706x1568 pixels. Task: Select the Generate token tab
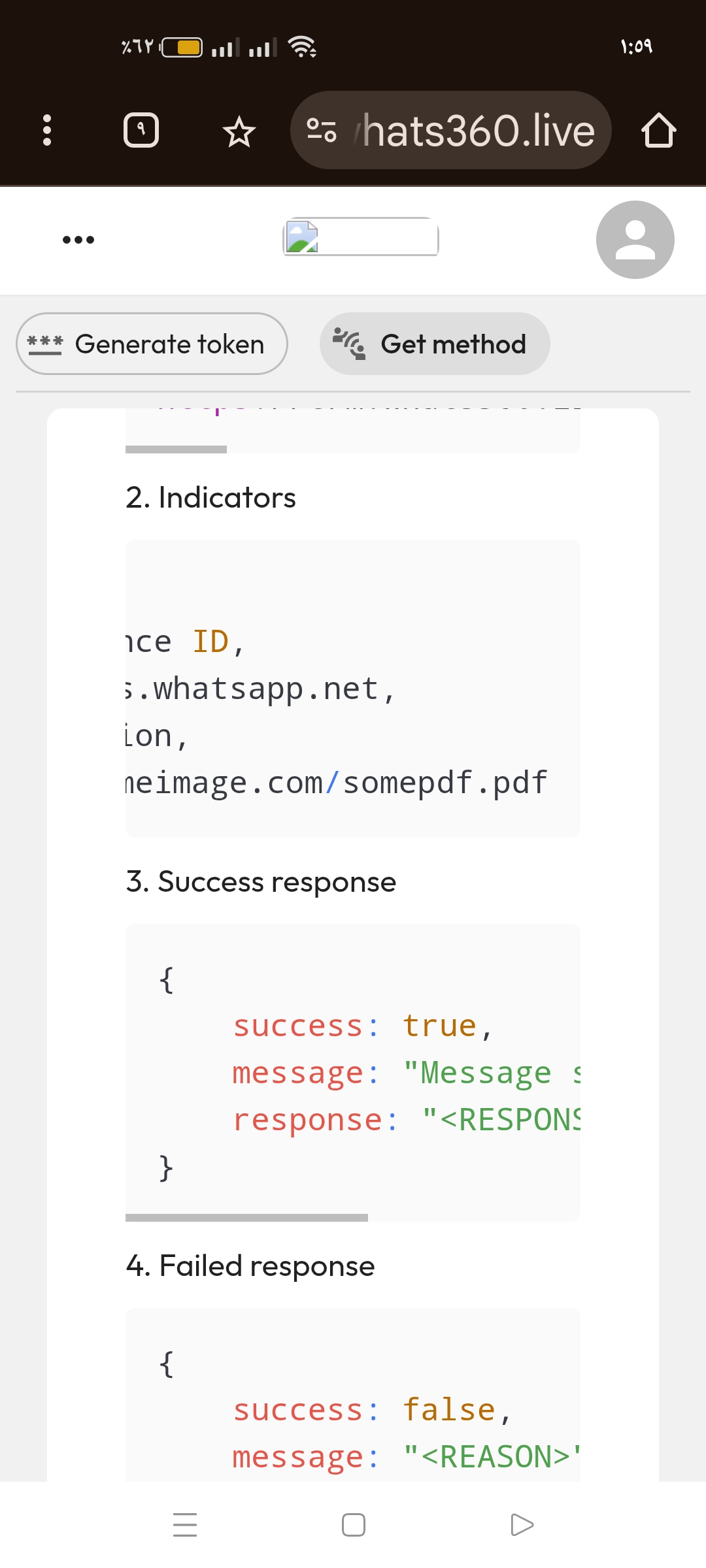pyautogui.click(x=152, y=344)
